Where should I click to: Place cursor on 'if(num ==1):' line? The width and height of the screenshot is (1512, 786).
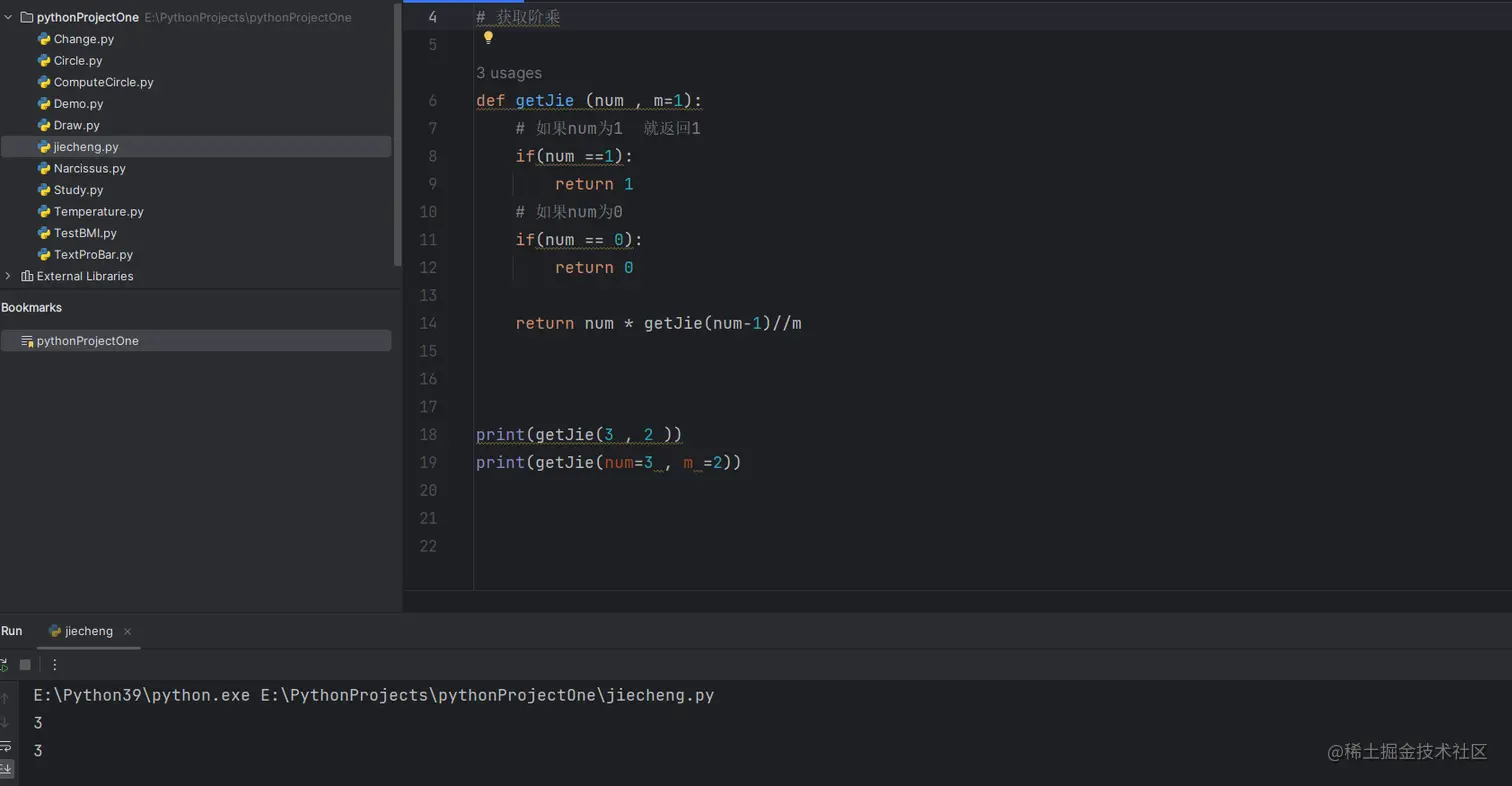[574, 157]
